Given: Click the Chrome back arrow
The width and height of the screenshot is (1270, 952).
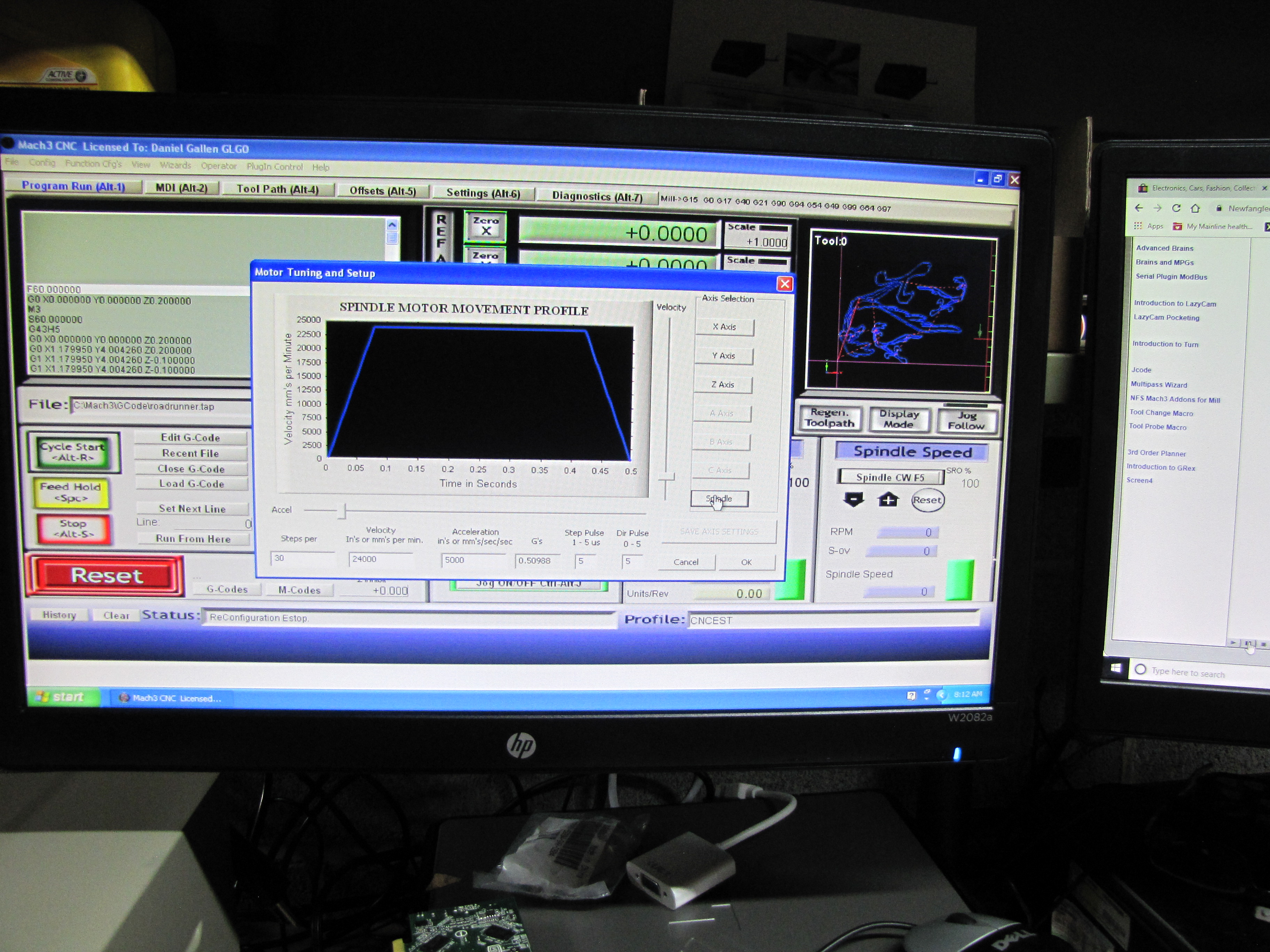Looking at the screenshot, I should click(x=1139, y=208).
